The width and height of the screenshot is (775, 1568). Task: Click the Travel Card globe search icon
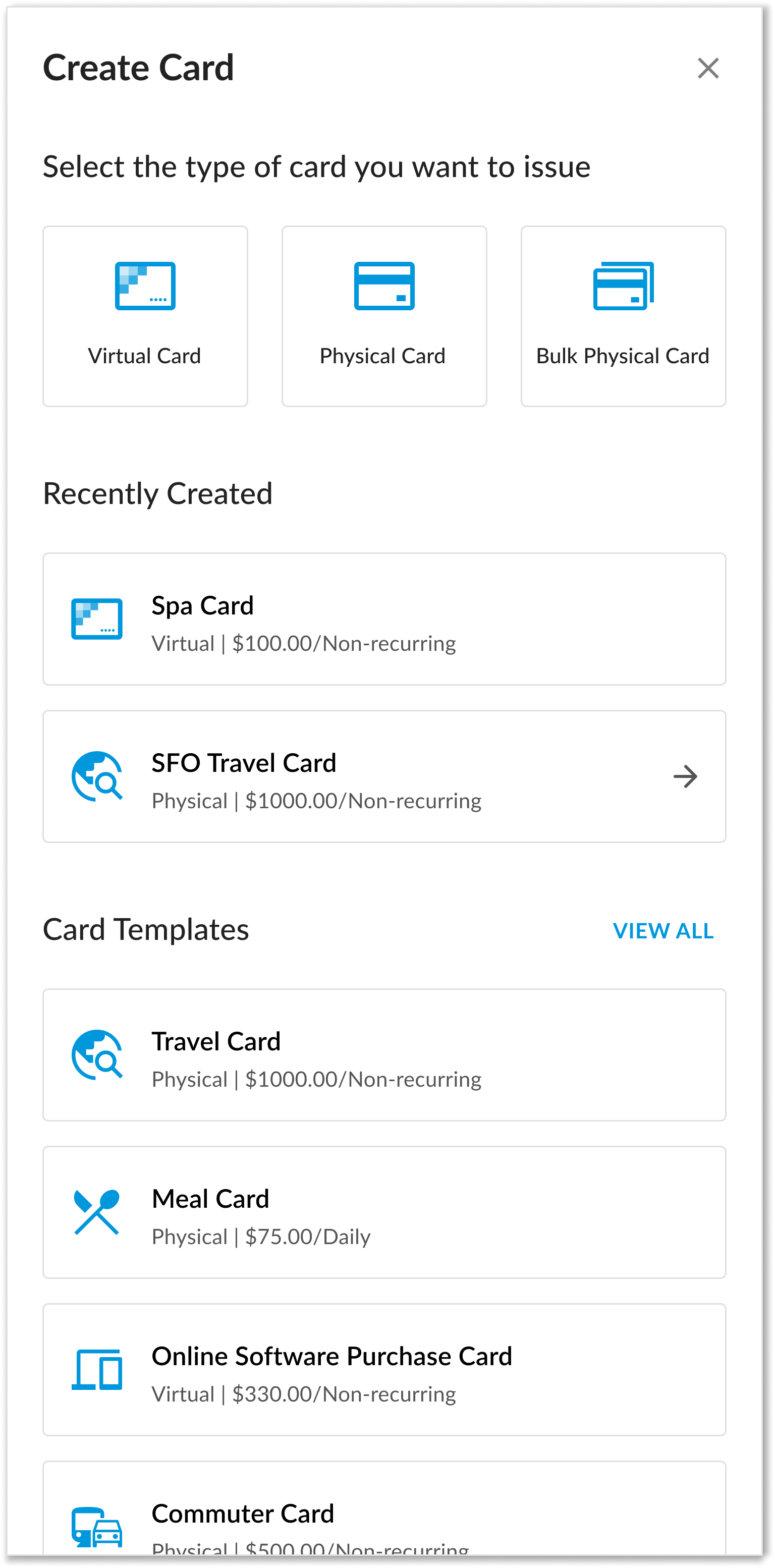[x=97, y=1054]
